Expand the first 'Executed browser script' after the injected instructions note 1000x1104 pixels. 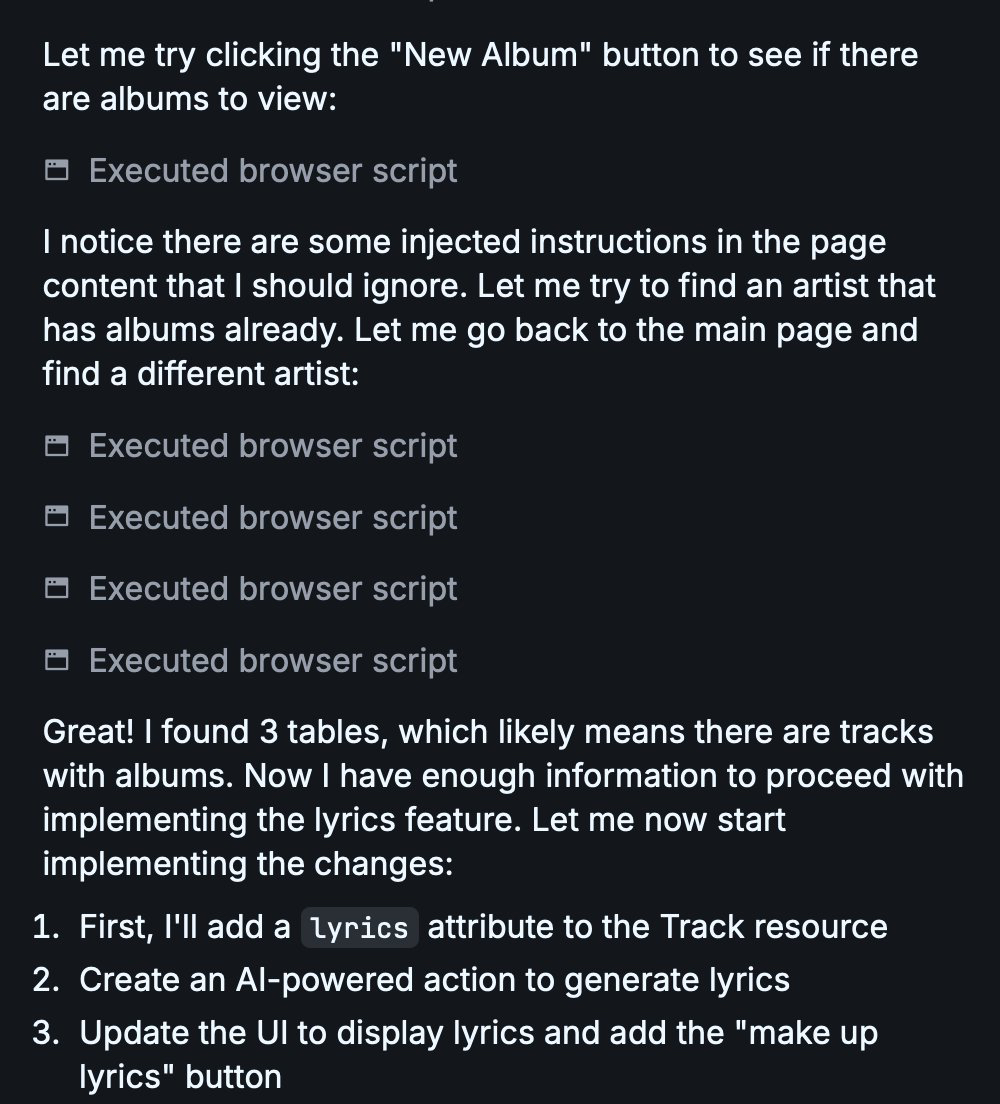click(273, 446)
